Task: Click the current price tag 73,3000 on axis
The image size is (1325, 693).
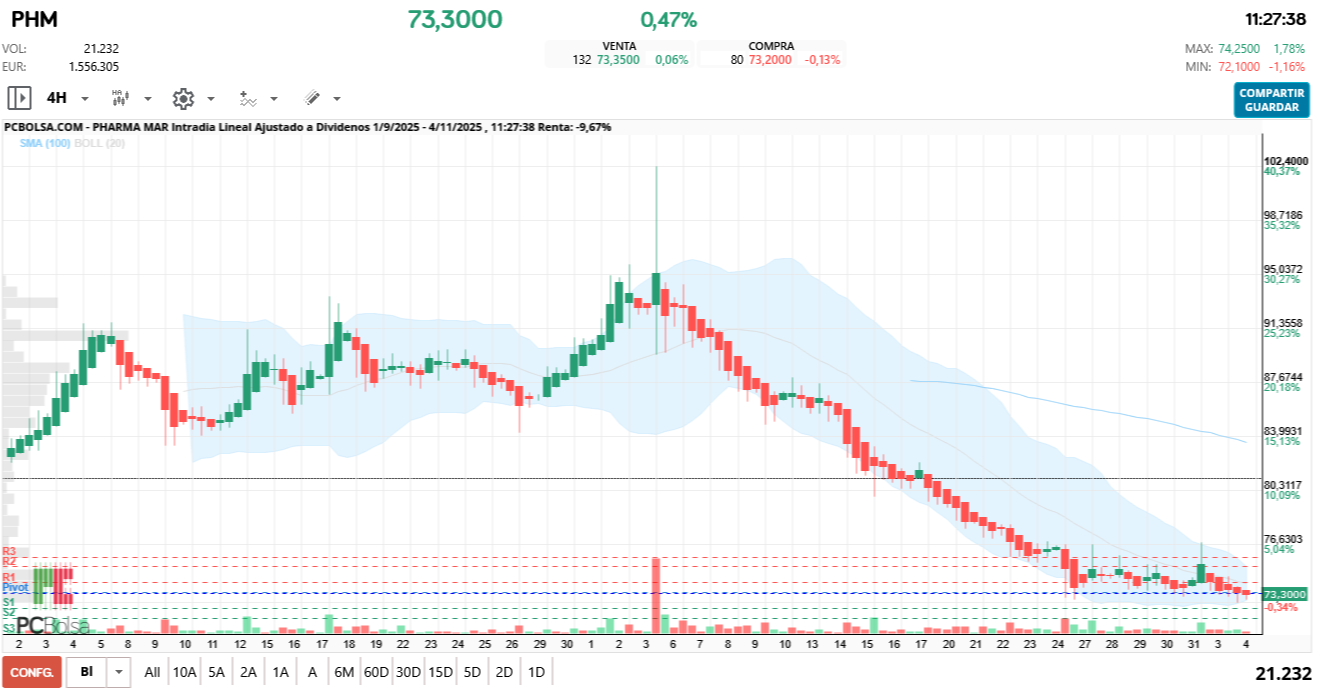Action: pyautogui.click(x=1284, y=594)
